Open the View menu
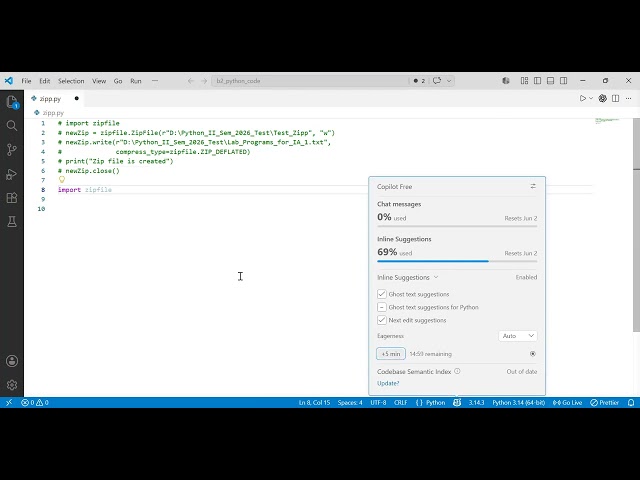The image size is (640, 480). pos(99,81)
